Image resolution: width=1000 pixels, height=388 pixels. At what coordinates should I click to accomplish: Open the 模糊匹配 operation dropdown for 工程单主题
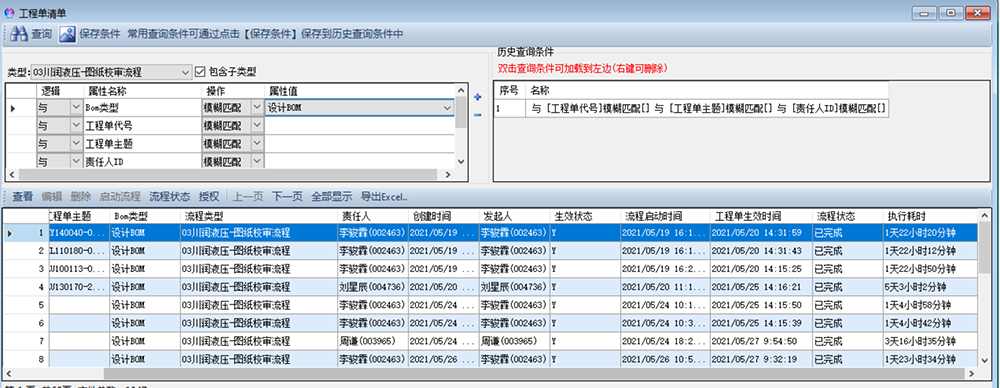pyautogui.click(x=257, y=144)
